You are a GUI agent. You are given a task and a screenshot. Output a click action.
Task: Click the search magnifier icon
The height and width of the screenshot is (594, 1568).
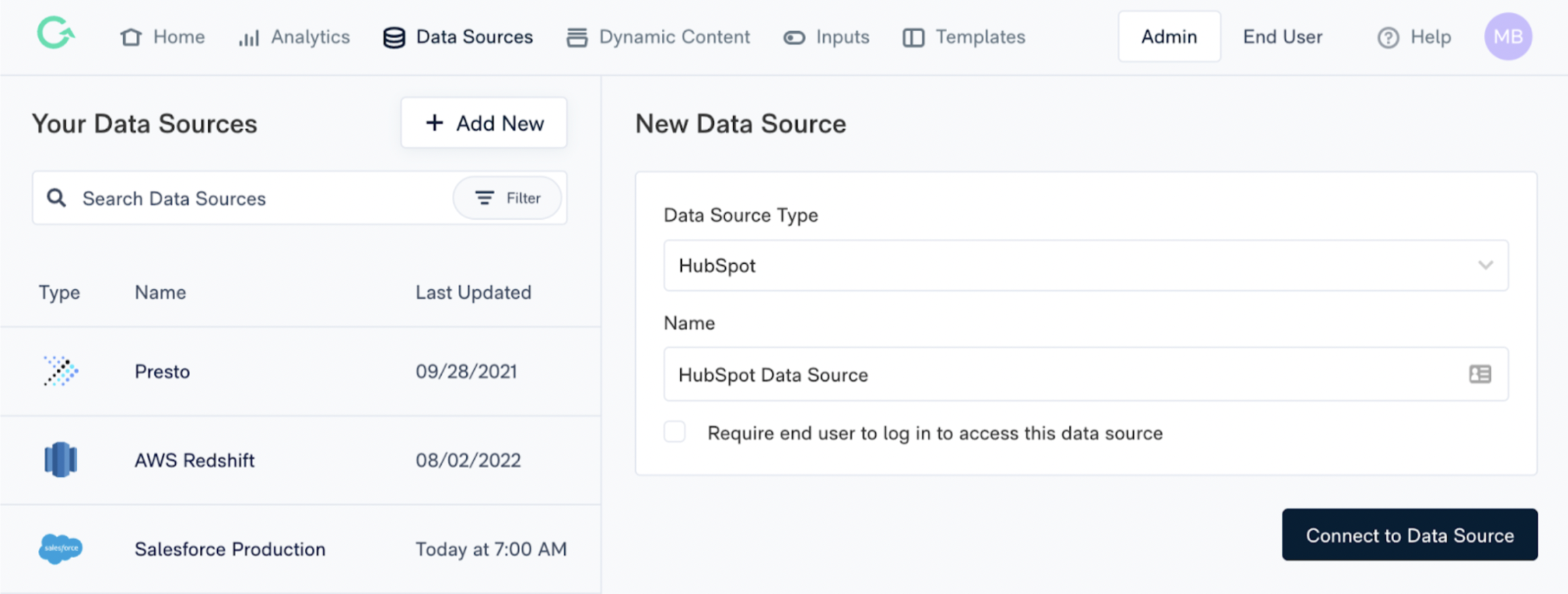(56, 198)
